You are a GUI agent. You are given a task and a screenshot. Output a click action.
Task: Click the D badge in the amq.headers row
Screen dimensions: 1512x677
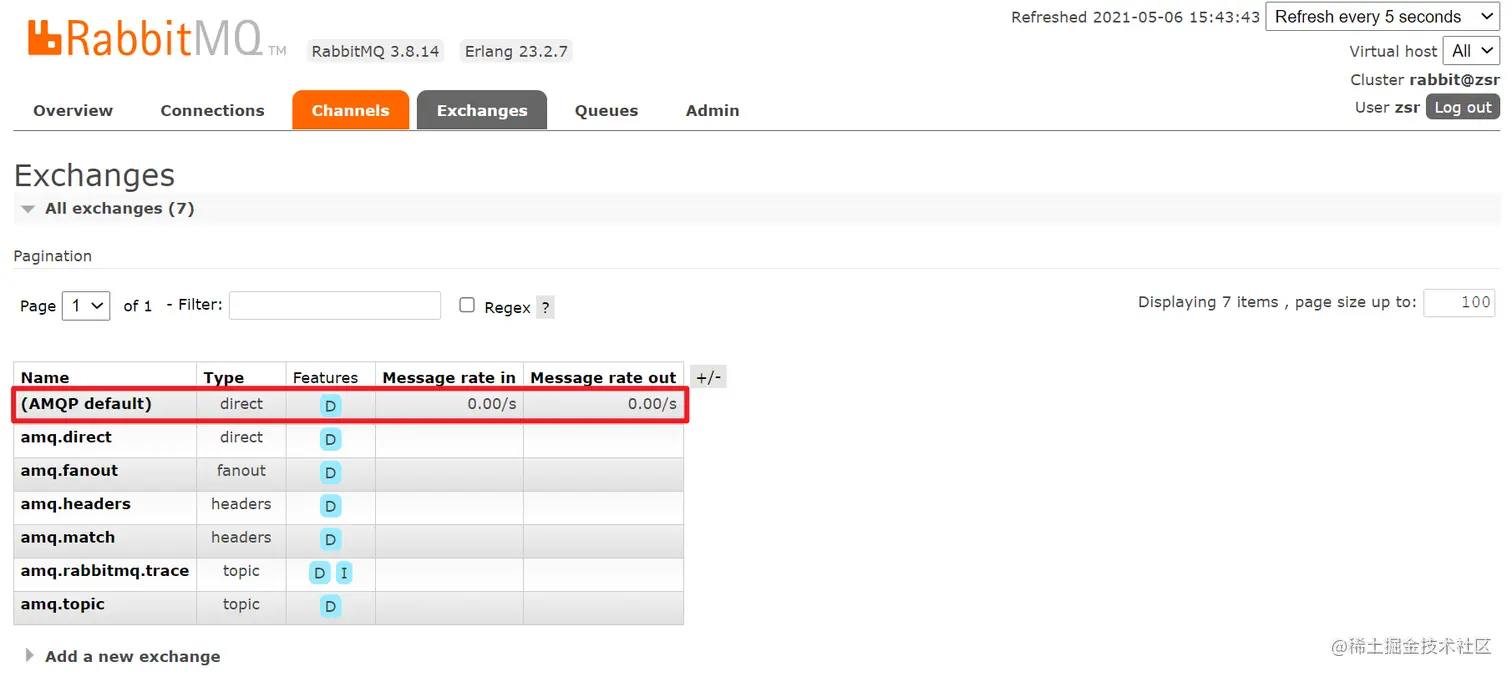tap(330, 506)
